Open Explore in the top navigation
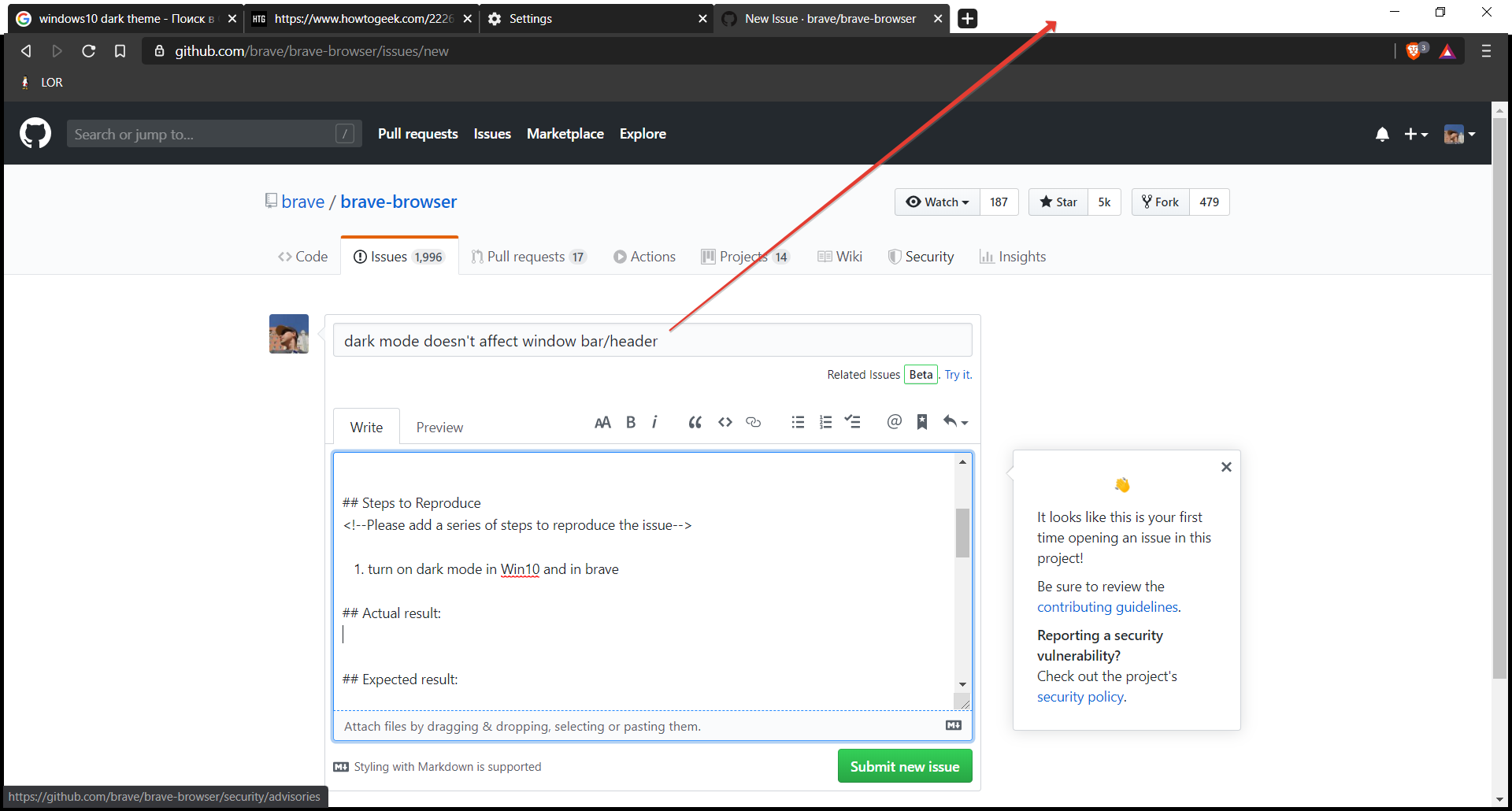The image size is (1512, 811). pos(643,134)
